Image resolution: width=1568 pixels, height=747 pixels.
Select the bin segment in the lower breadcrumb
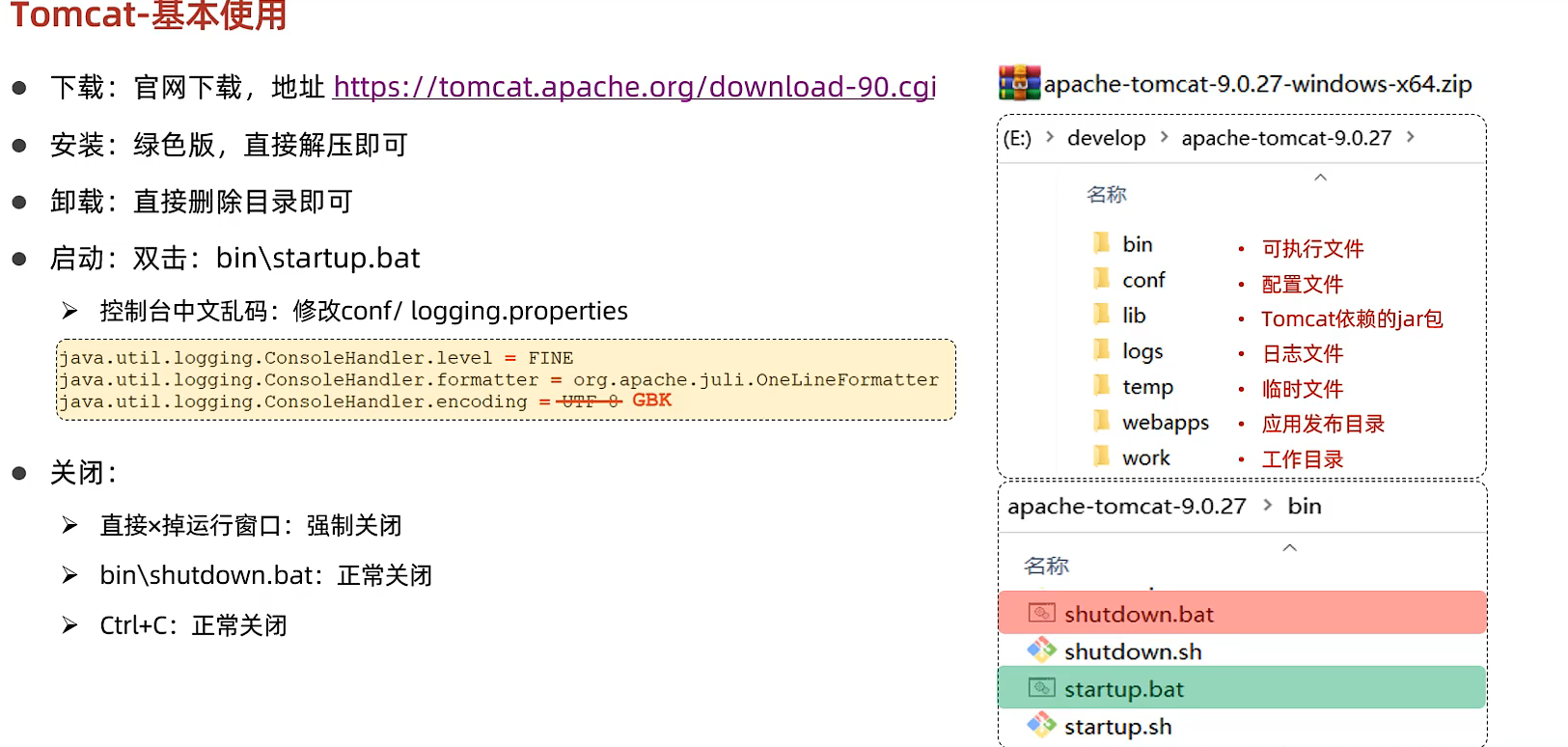point(1305,506)
